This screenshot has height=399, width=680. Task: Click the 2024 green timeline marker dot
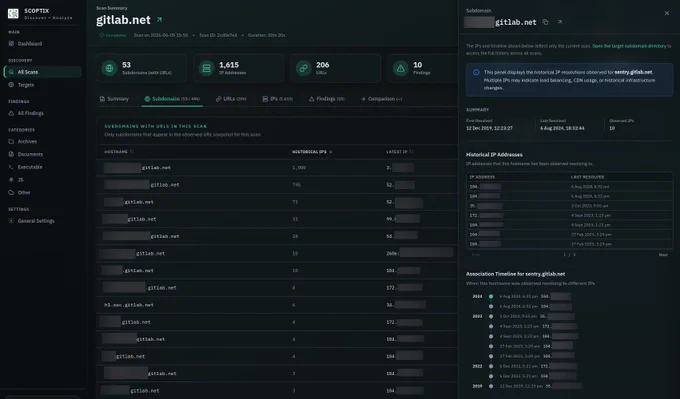(490, 297)
